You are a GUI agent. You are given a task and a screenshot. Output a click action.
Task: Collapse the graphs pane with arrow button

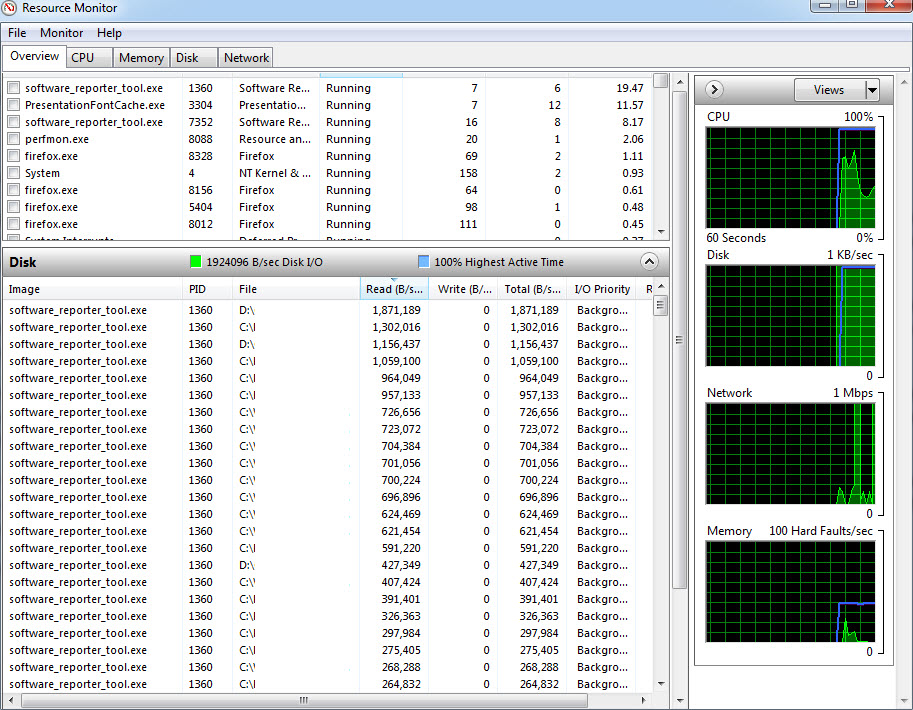tap(714, 90)
